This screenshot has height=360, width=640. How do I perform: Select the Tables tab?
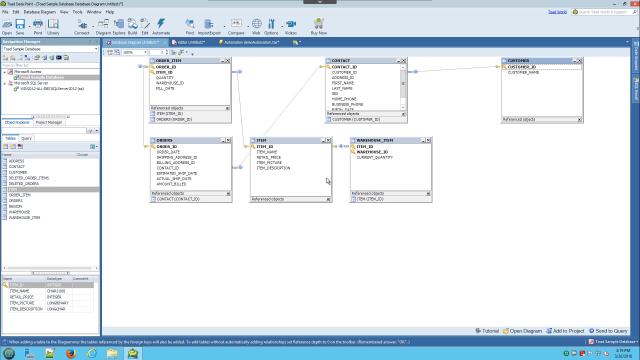(10, 138)
